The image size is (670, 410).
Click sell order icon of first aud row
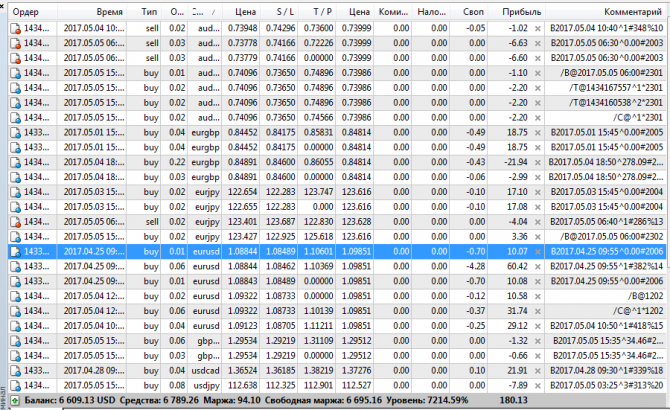click(16, 29)
